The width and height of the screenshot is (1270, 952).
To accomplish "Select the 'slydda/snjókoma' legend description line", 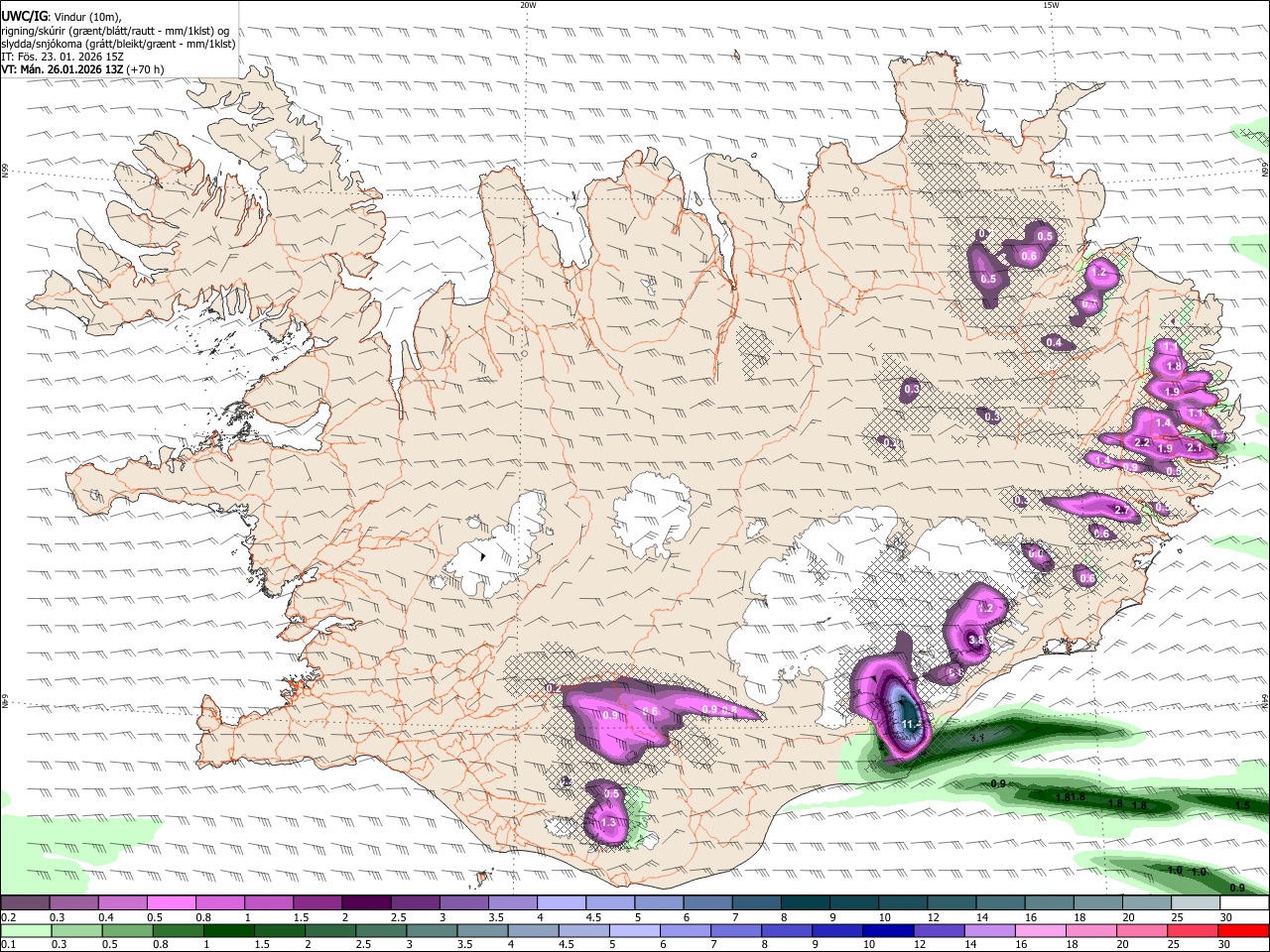I will [x=118, y=44].
